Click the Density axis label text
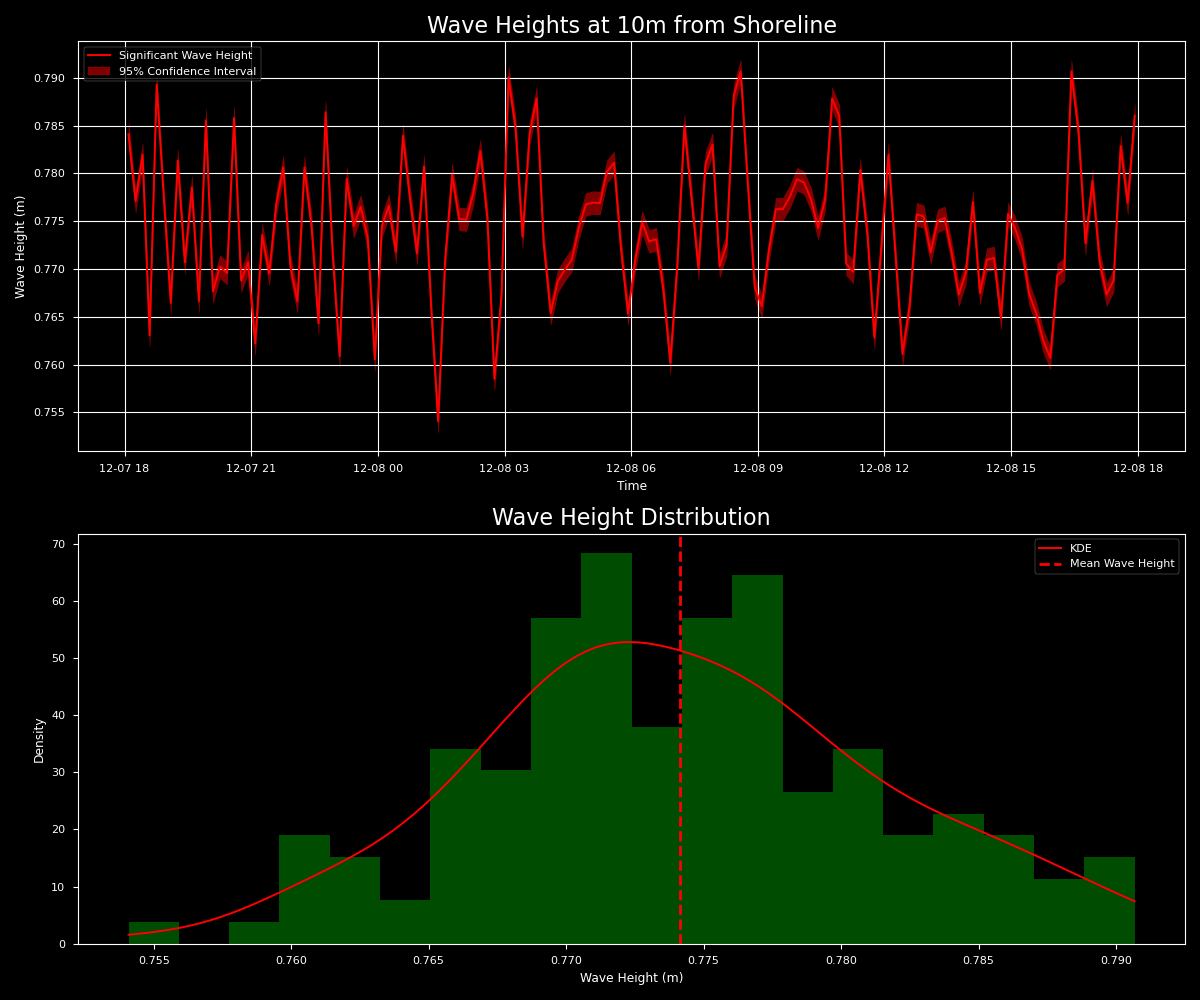Viewport: 1200px width, 1000px height. point(38,738)
